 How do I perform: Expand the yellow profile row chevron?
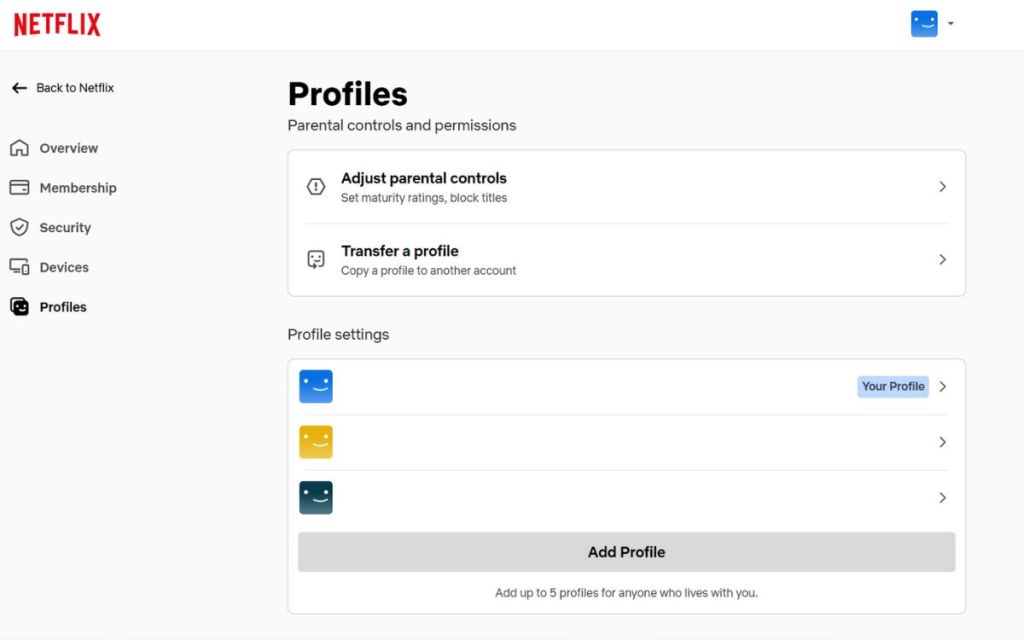942,442
